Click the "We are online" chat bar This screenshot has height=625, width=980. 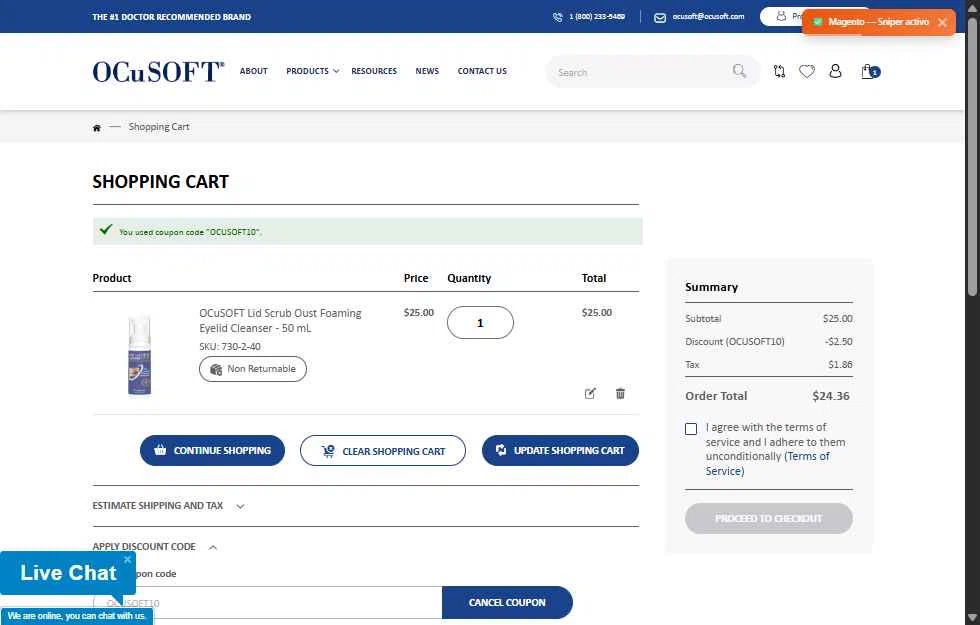pyautogui.click(x=76, y=616)
